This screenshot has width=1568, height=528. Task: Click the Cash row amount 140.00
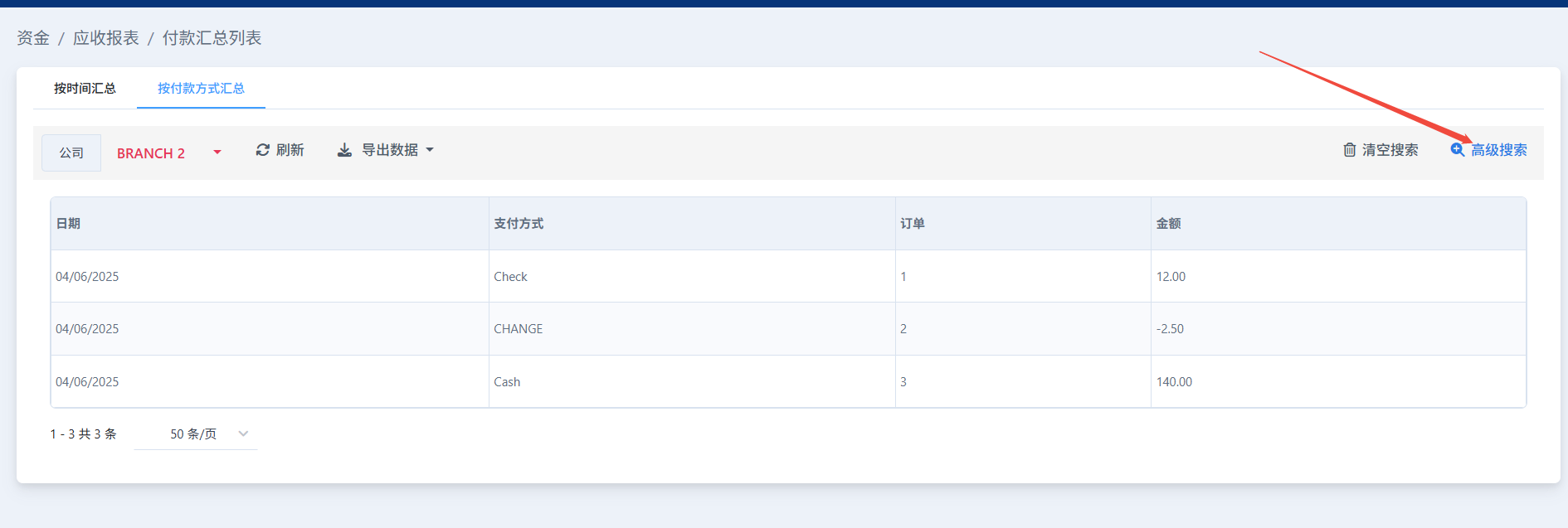[x=1174, y=382]
